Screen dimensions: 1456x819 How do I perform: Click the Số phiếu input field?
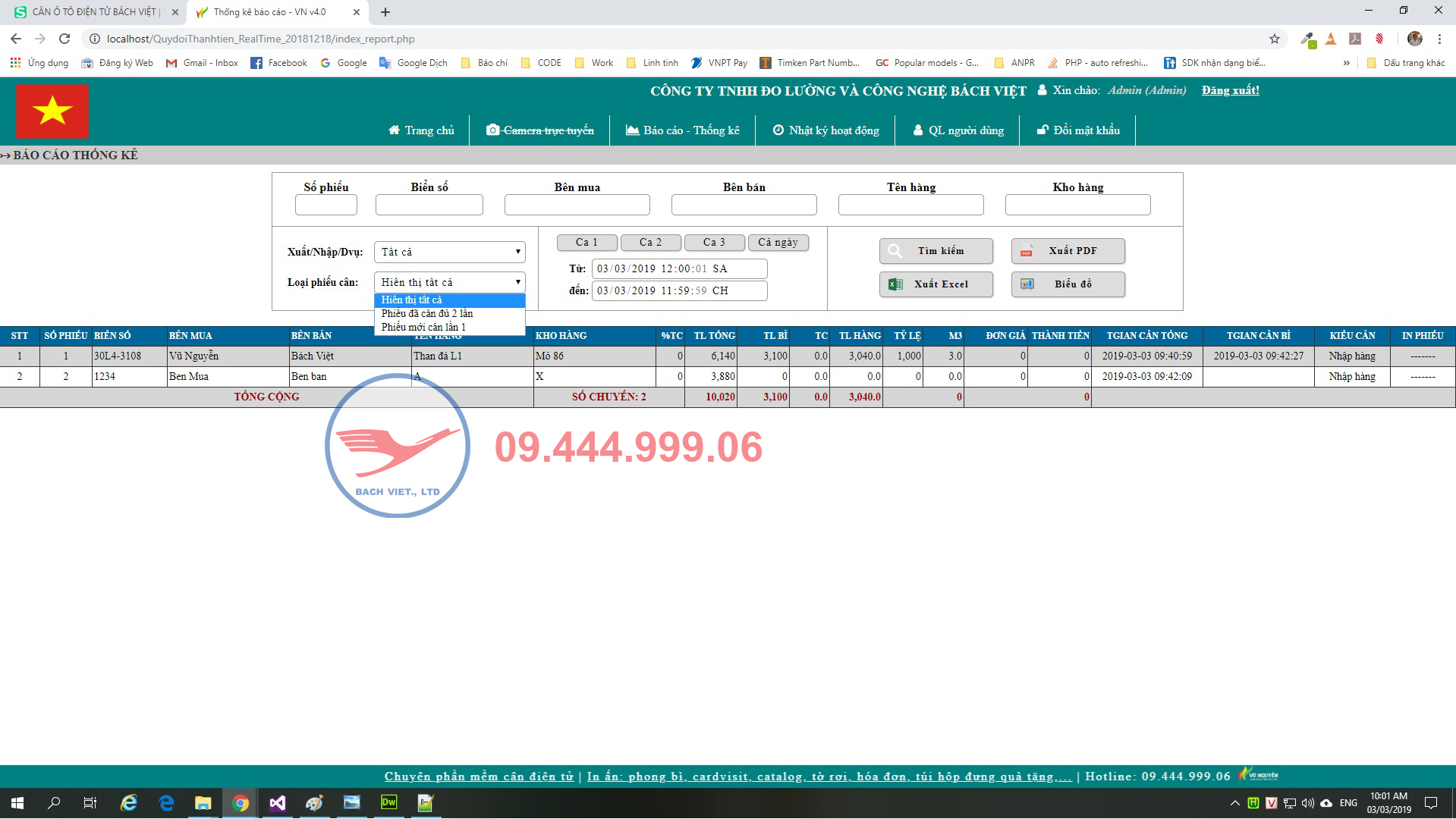point(326,205)
